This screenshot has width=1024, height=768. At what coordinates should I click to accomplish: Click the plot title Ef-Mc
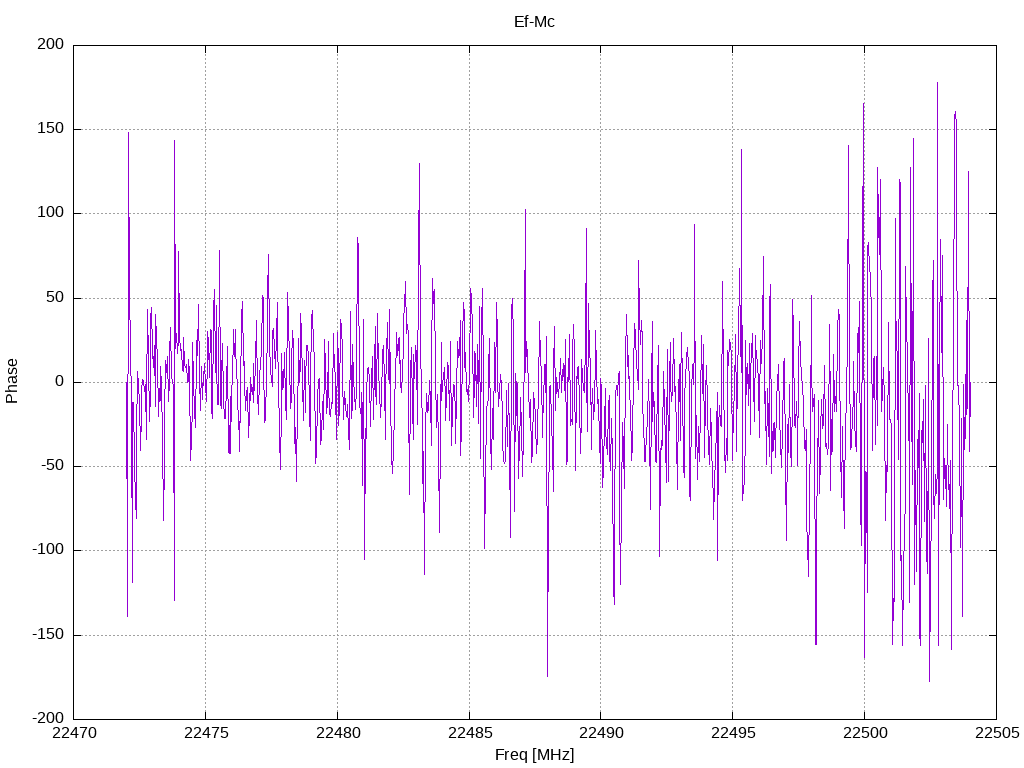[534, 22]
